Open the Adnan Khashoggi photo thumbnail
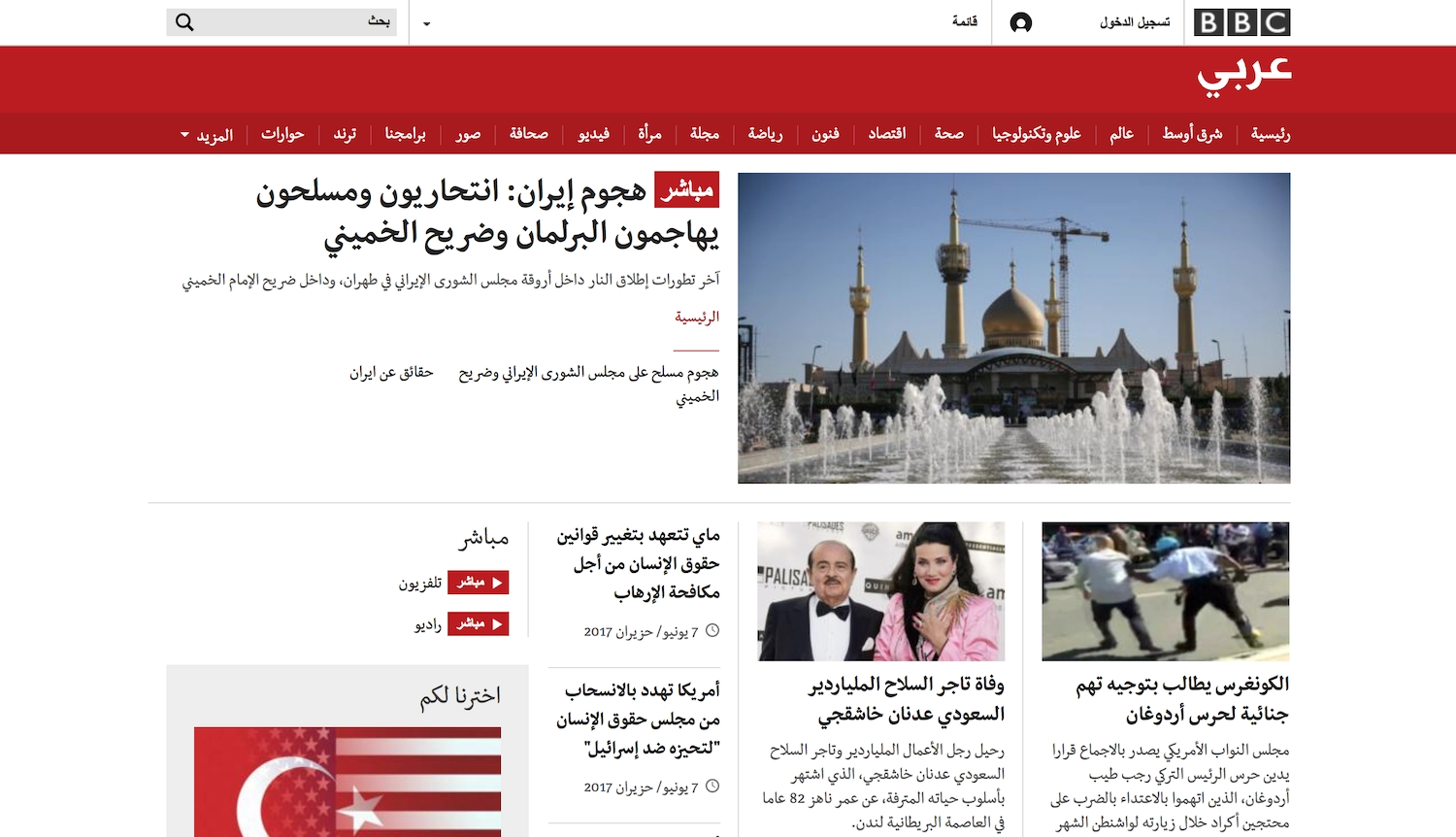The height and width of the screenshot is (837, 1456). (880, 591)
